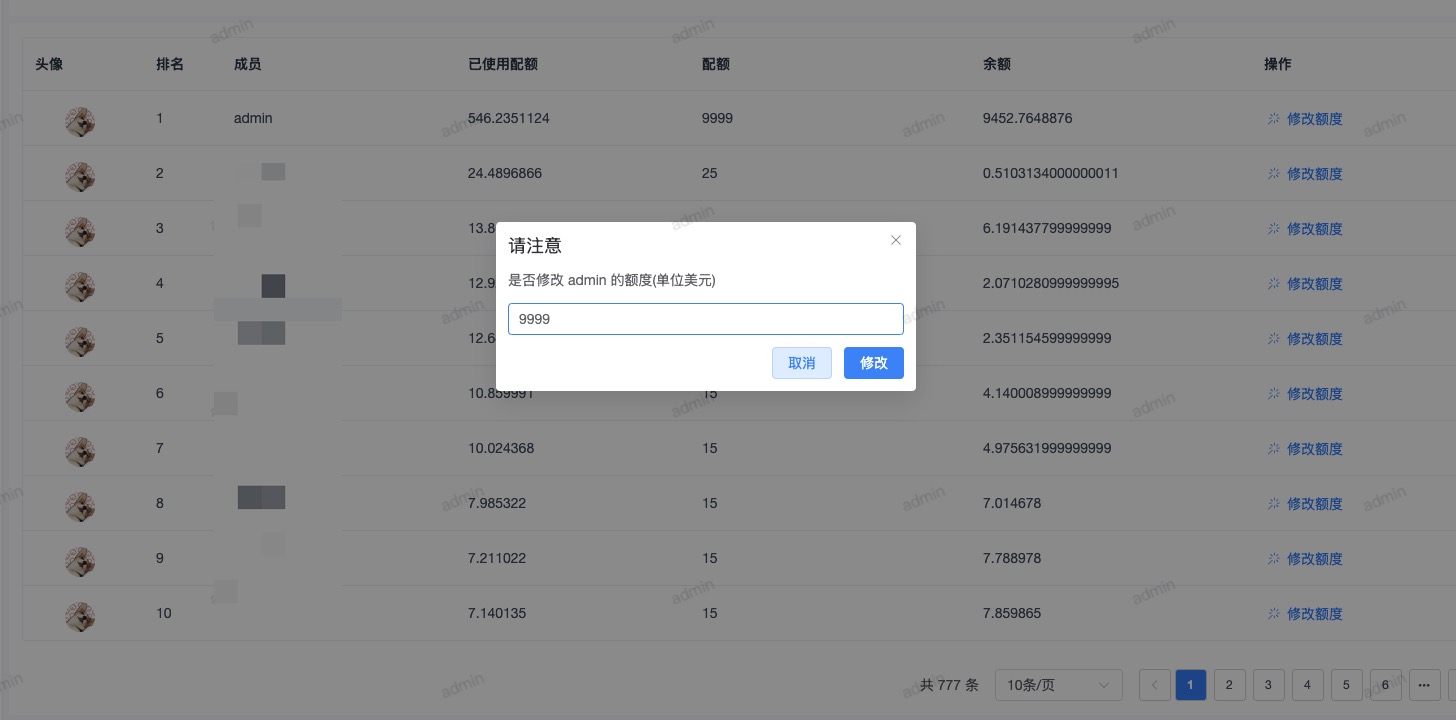The height and width of the screenshot is (720, 1456).
Task: Click the 修改 button to confirm quota change
Action: (x=873, y=363)
